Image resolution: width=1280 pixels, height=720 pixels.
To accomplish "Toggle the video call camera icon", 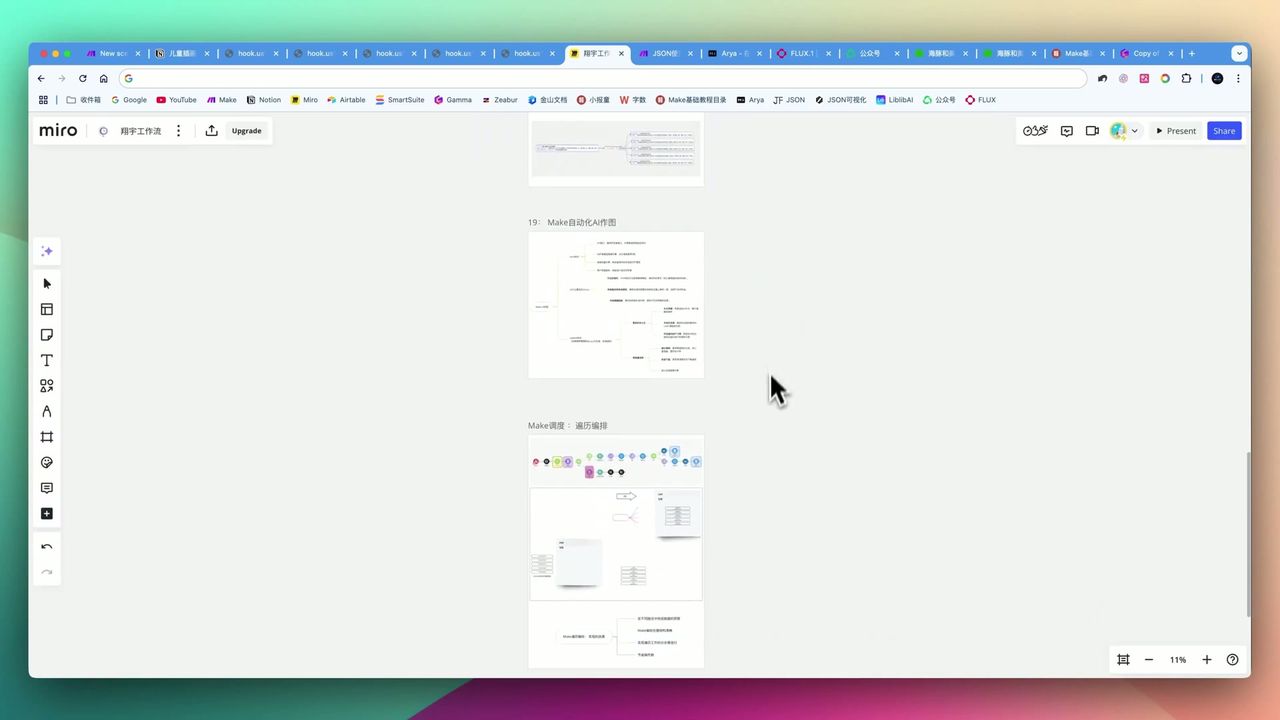I will point(1092,131).
